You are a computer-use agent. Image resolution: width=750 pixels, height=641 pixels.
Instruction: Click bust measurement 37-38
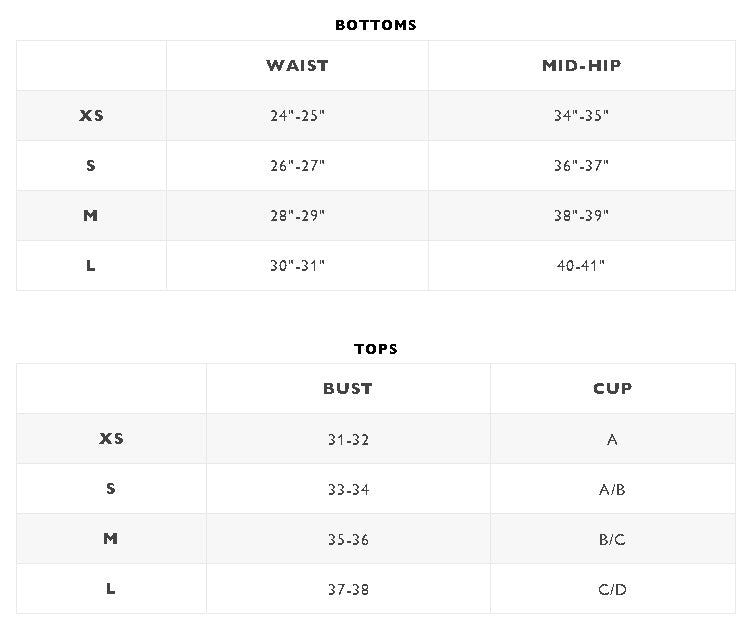coord(348,589)
